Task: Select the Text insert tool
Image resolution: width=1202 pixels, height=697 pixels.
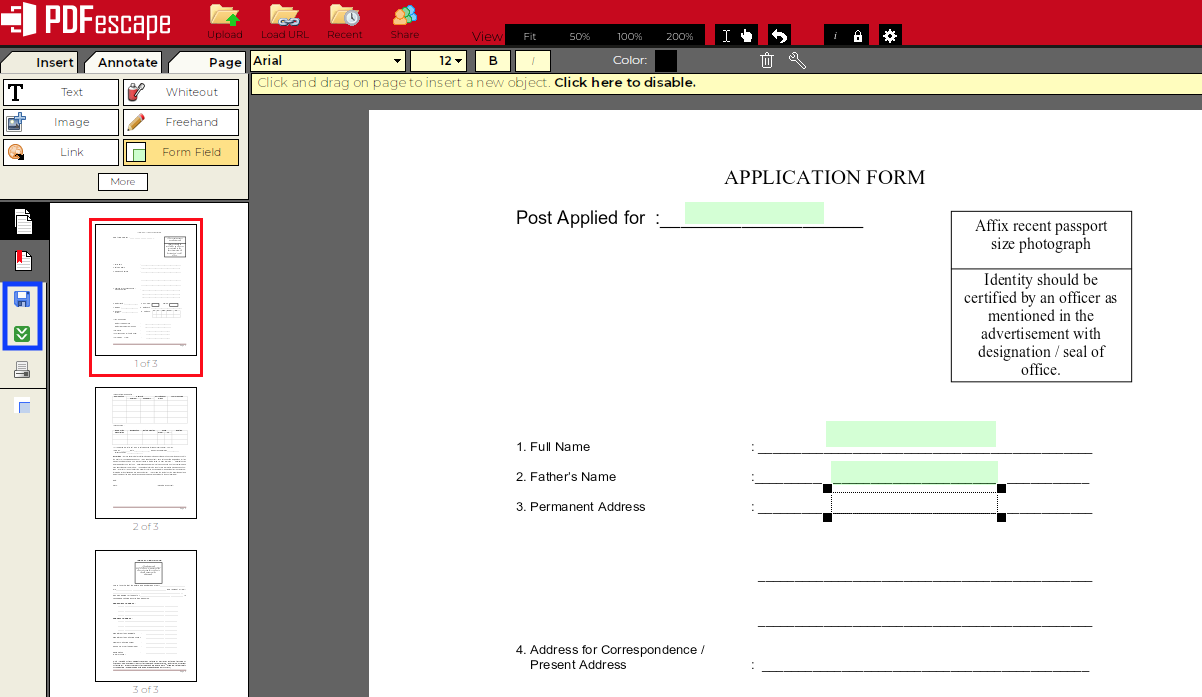Action: pyautogui.click(x=60, y=91)
